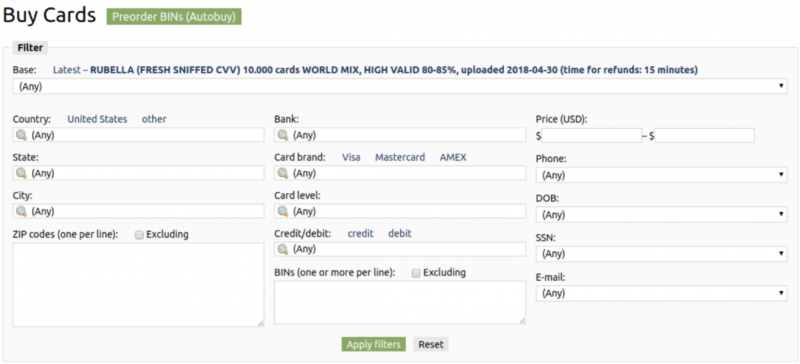The height and width of the screenshot is (364, 800).
Task: Focus the minimum price field
Action: 592,136
